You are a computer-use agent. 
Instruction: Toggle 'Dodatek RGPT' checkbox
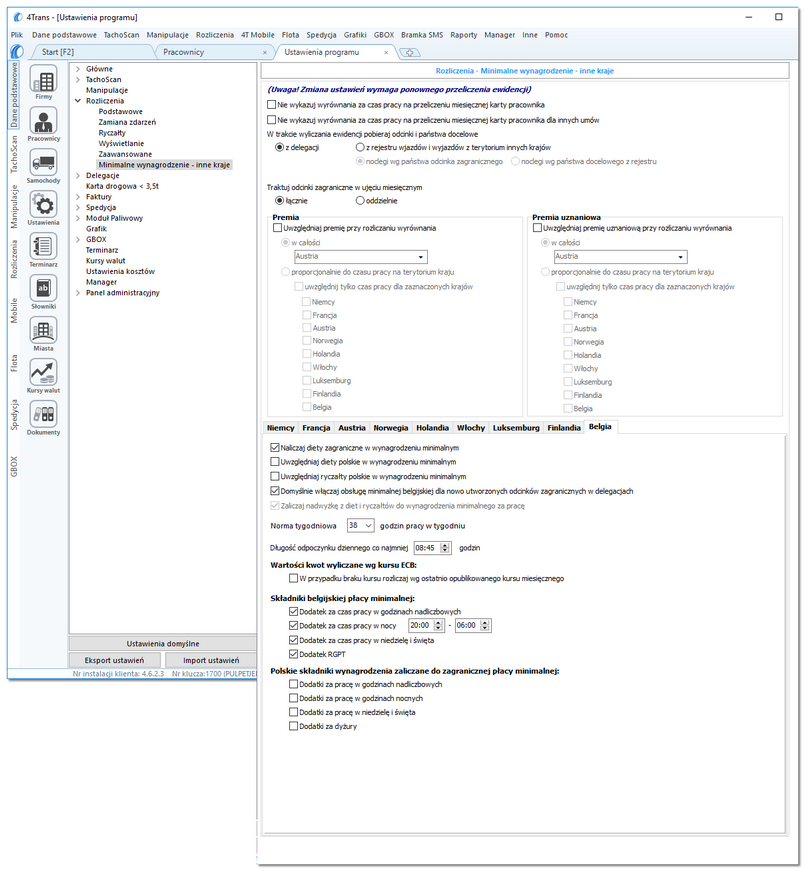pyautogui.click(x=293, y=654)
